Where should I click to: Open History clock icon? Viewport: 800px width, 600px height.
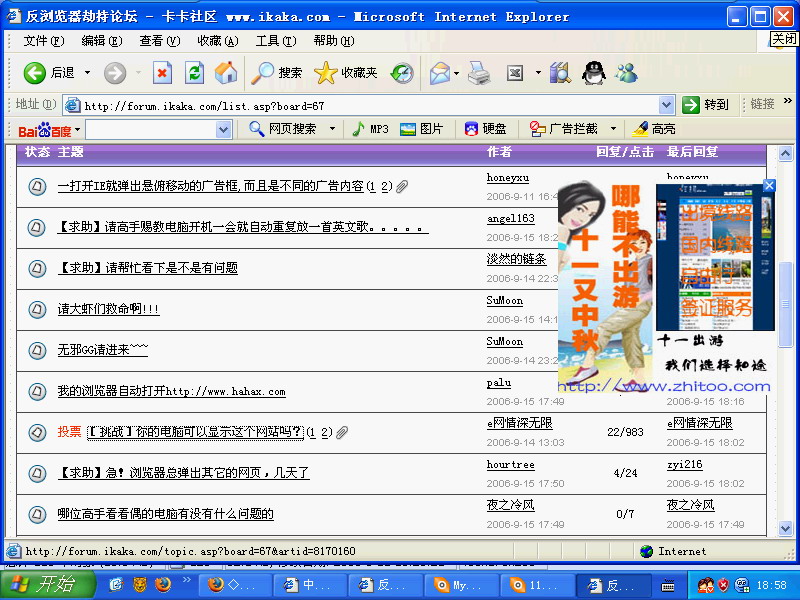402,73
